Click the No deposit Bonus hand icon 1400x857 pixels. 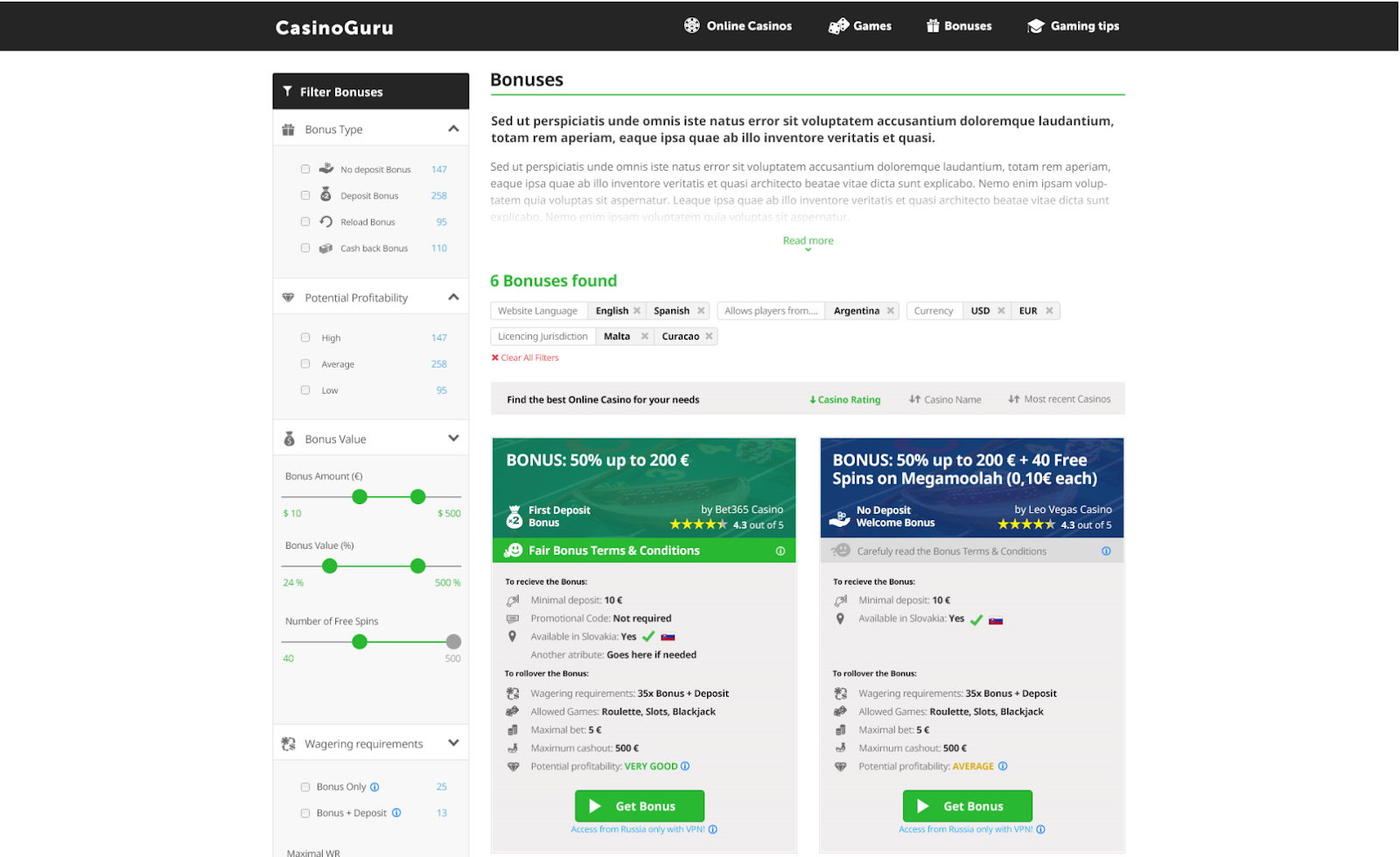pos(326,168)
